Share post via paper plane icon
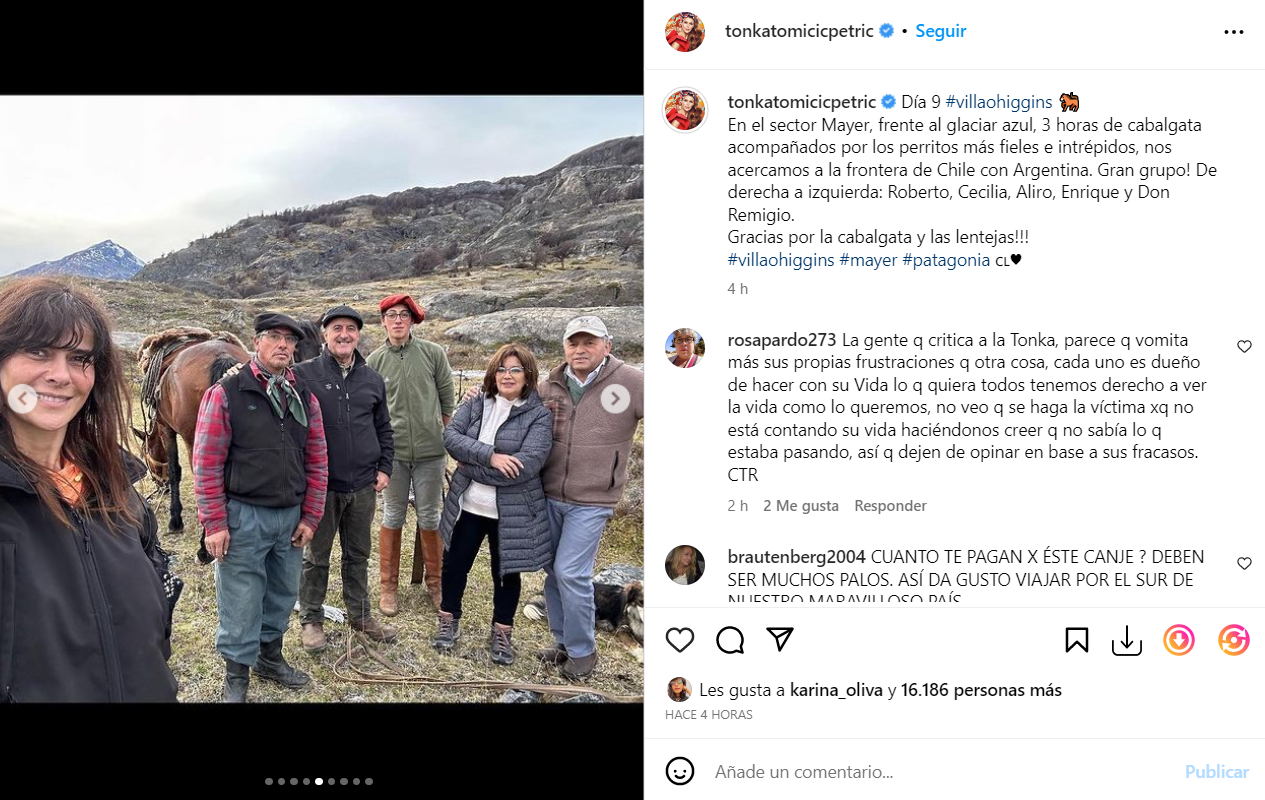 [x=780, y=640]
